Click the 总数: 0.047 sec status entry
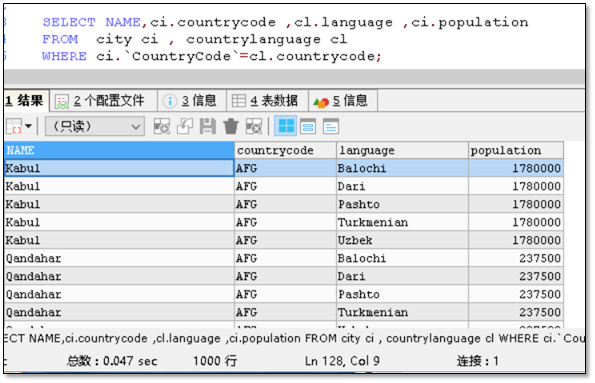 (x=112, y=361)
